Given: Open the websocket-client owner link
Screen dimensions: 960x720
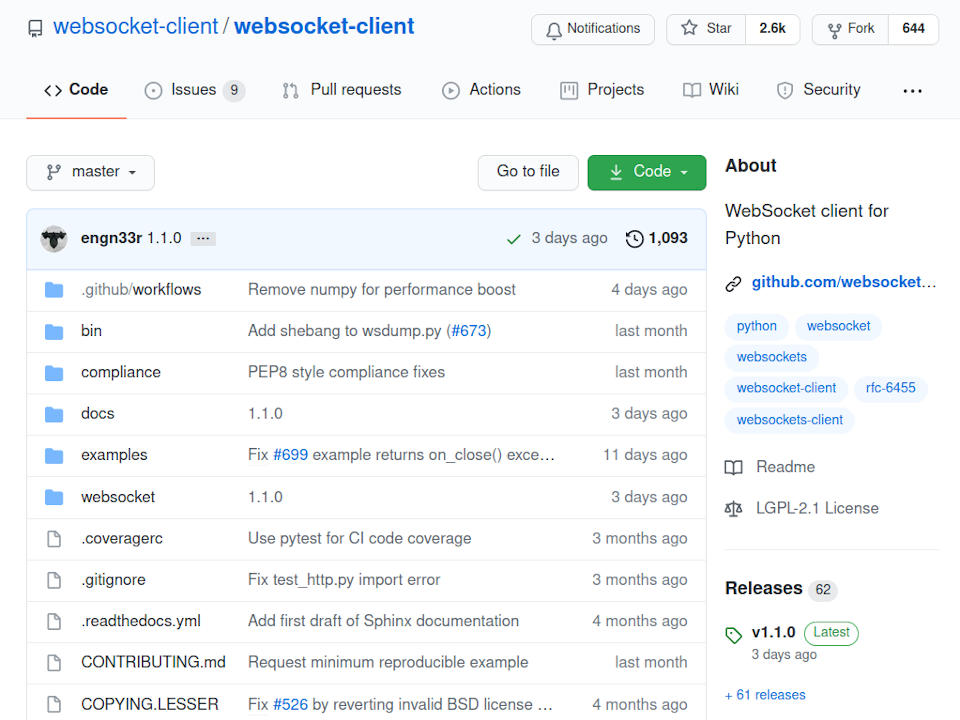Looking at the screenshot, I should click(135, 27).
